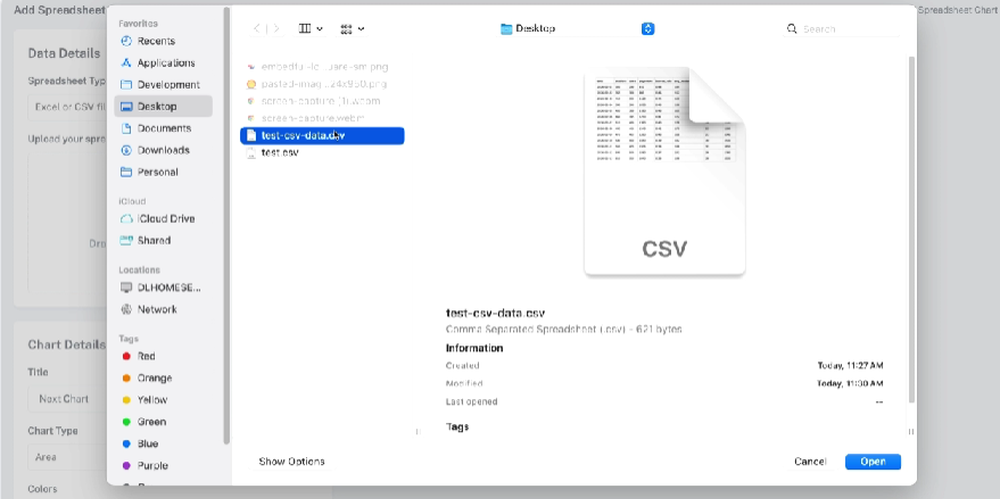The width and height of the screenshot is (1000, 499).
Task: Select the embedful png file row
Action: pyautogui.click(x=322, y=66)
